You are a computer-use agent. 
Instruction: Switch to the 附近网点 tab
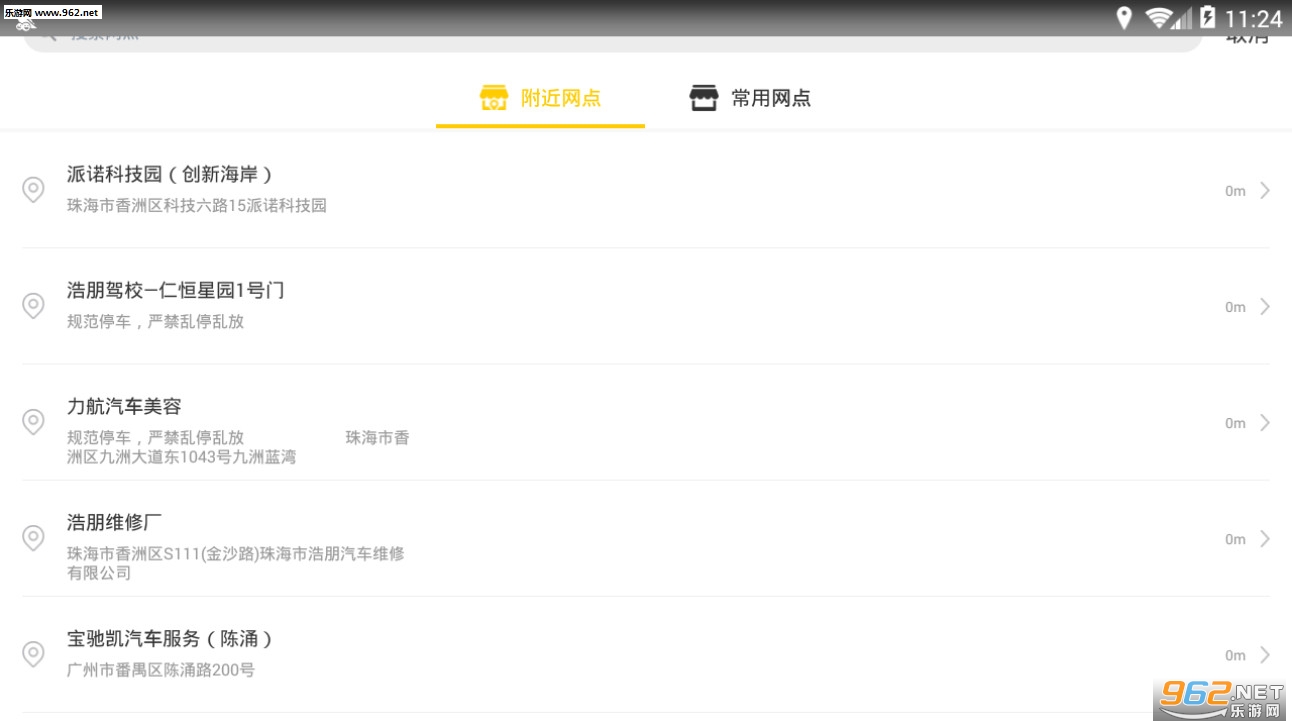pyautogui.click(x=540, y=98)
